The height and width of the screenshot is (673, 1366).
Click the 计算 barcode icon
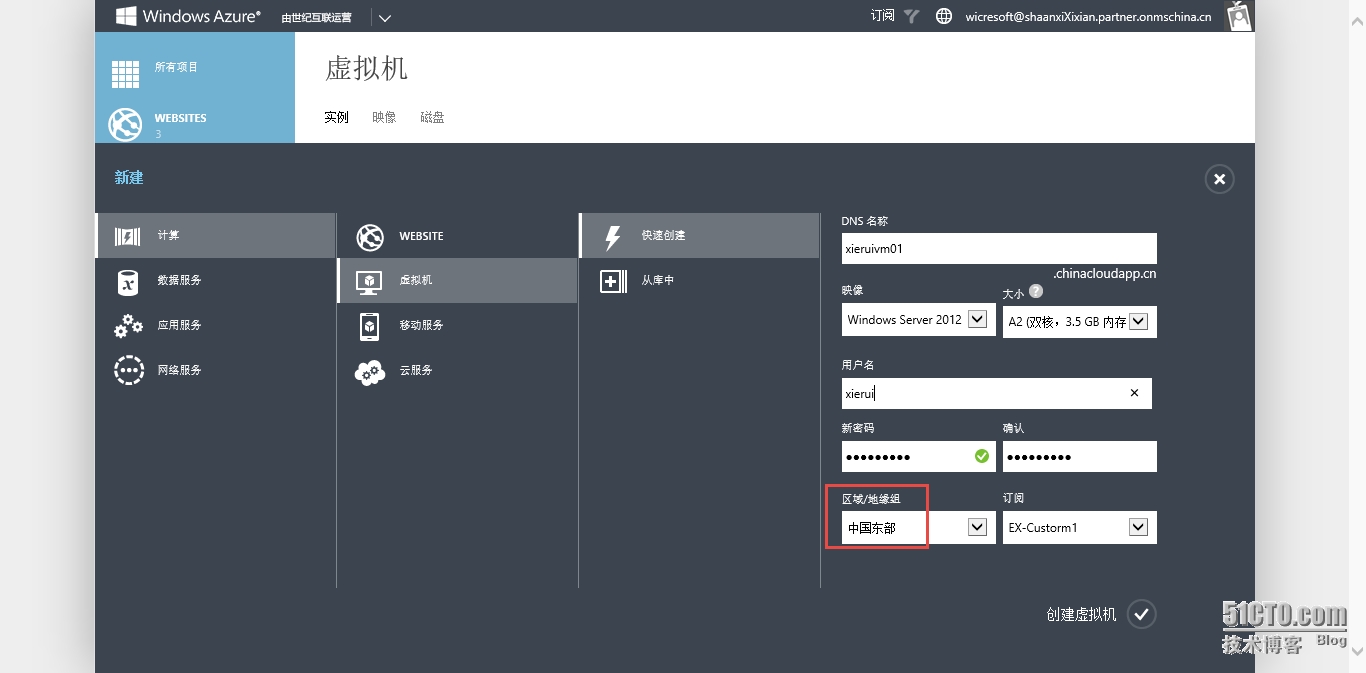(127, 236)
